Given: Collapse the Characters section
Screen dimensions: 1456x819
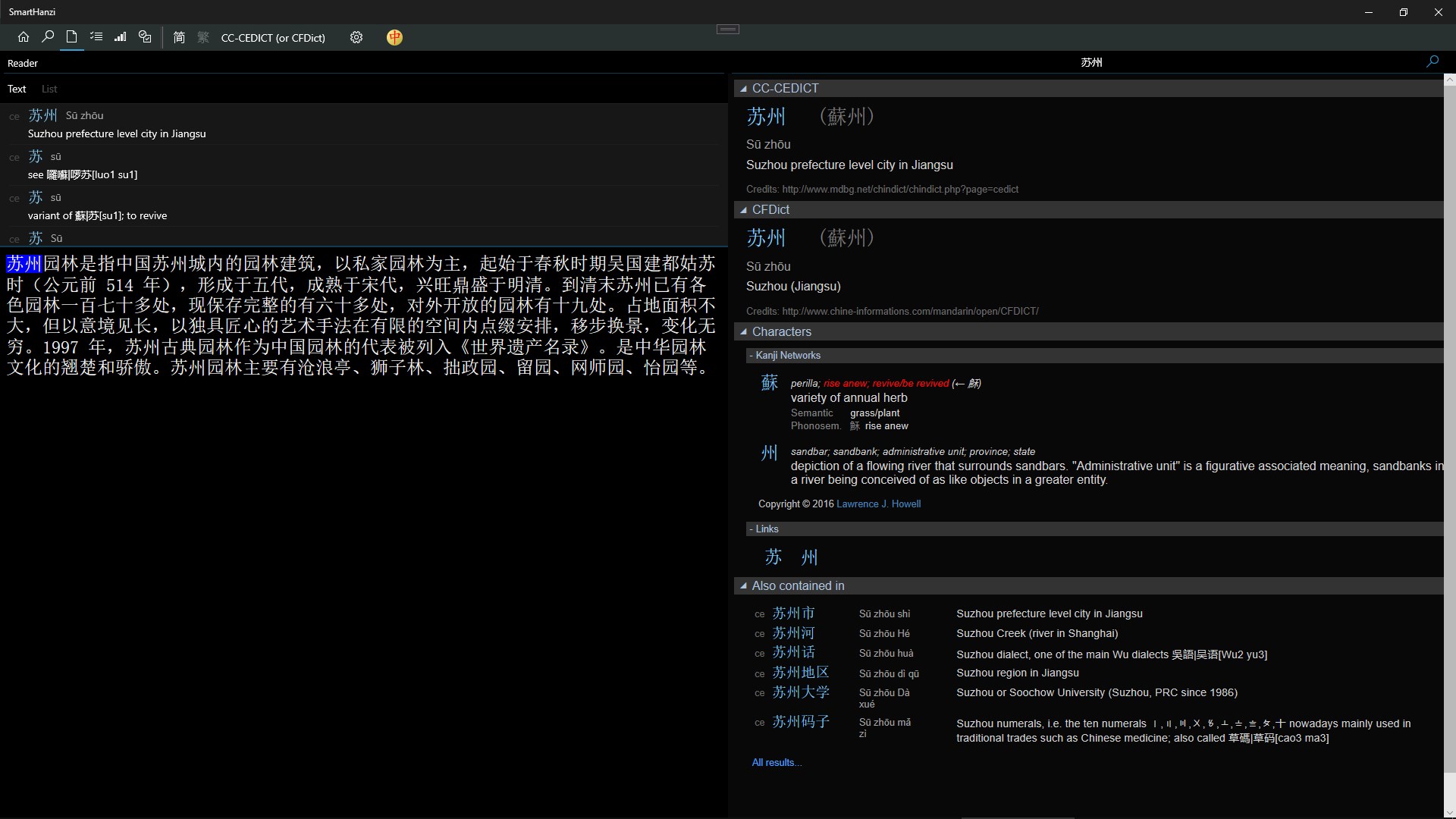Looking at the screenshot, I should [x=744, y=332].
